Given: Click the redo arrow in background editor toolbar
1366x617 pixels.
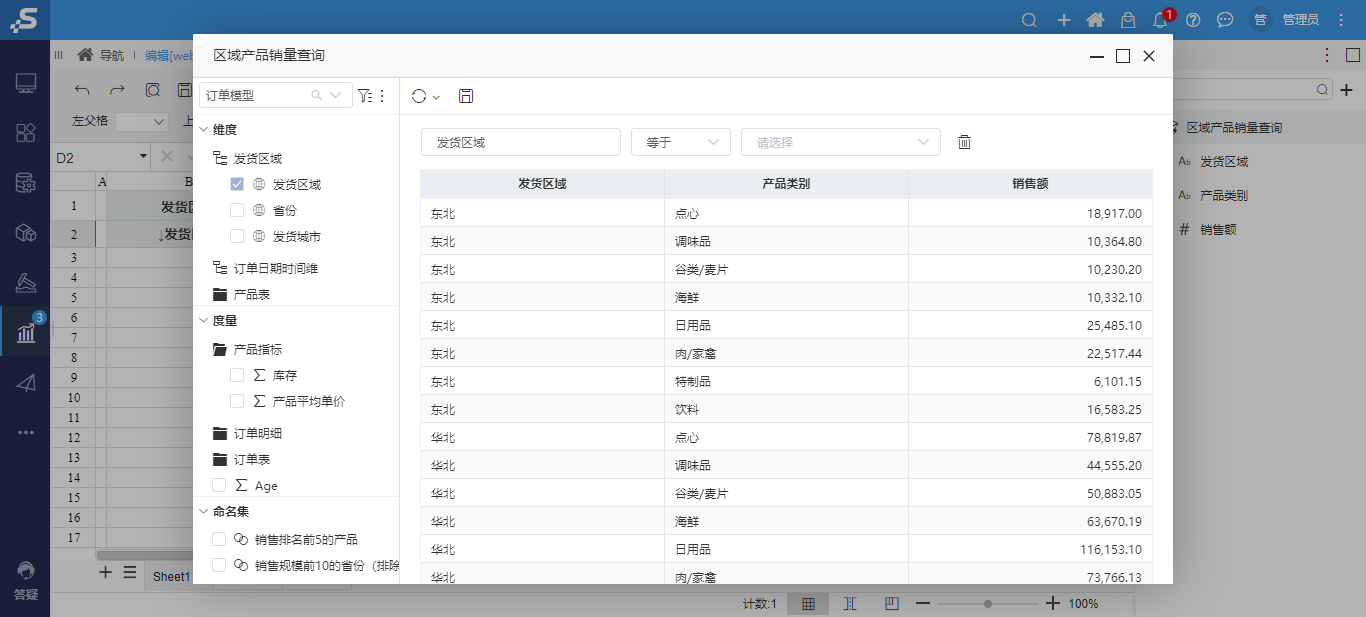Looking at the screenshot, I should 117,90.
